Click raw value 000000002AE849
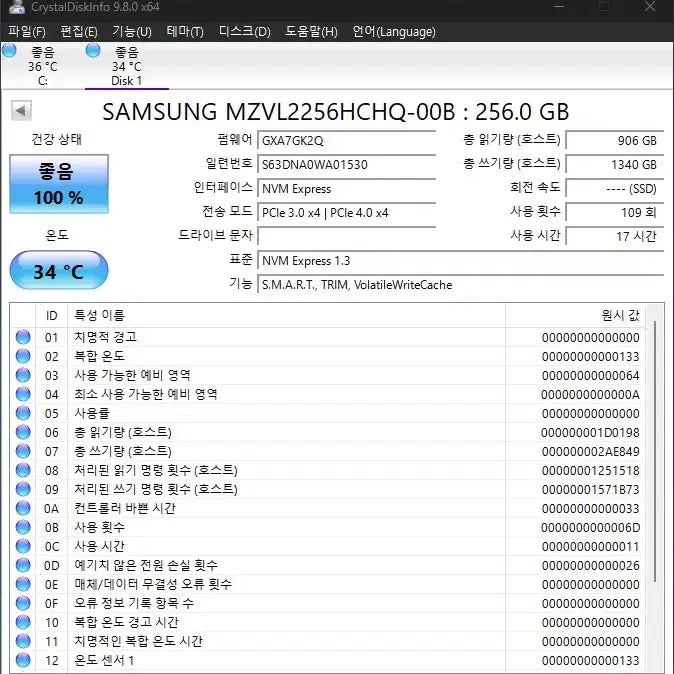The image size is (674, 674). [590, 451]
